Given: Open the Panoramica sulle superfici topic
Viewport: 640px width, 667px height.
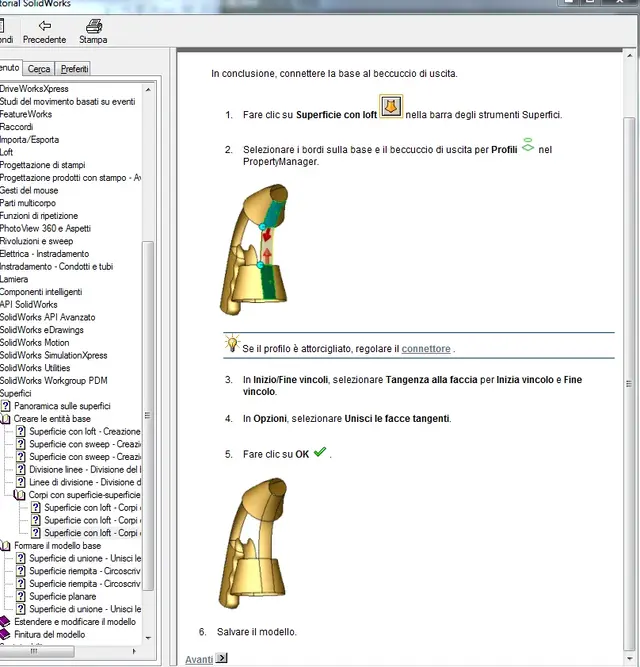Looking at the screenshot, I should (62, 406).
